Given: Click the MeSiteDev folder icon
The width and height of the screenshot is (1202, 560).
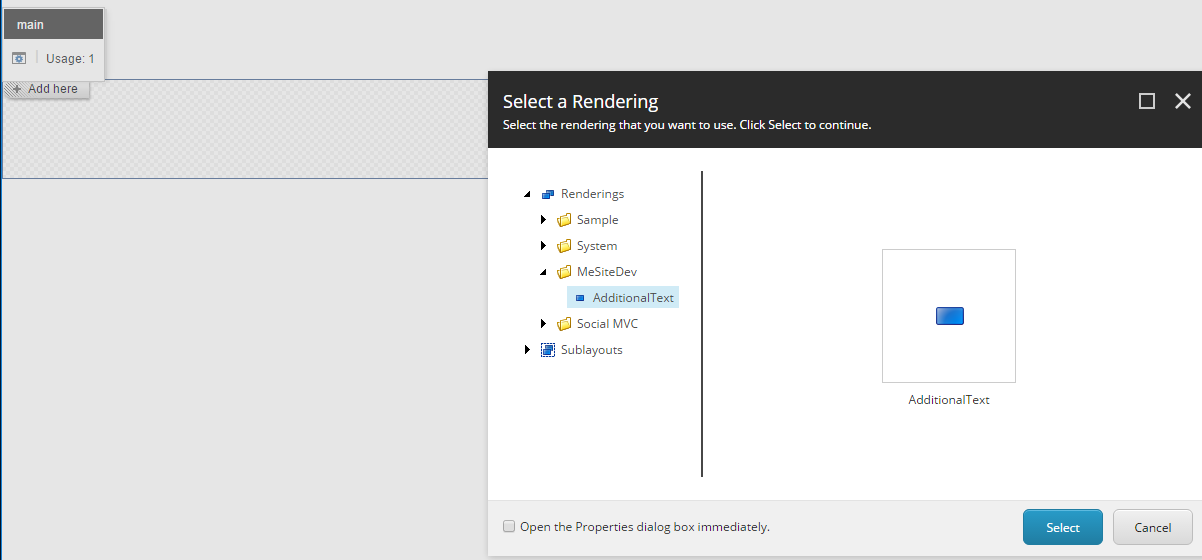Looking at the screenshot, I should (564, 272).
